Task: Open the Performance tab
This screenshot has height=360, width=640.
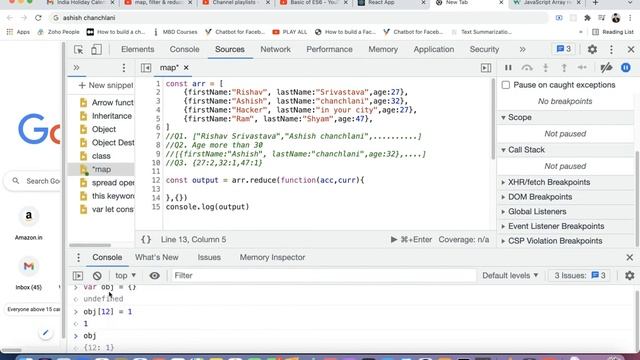Action: (x=329, y=49)
